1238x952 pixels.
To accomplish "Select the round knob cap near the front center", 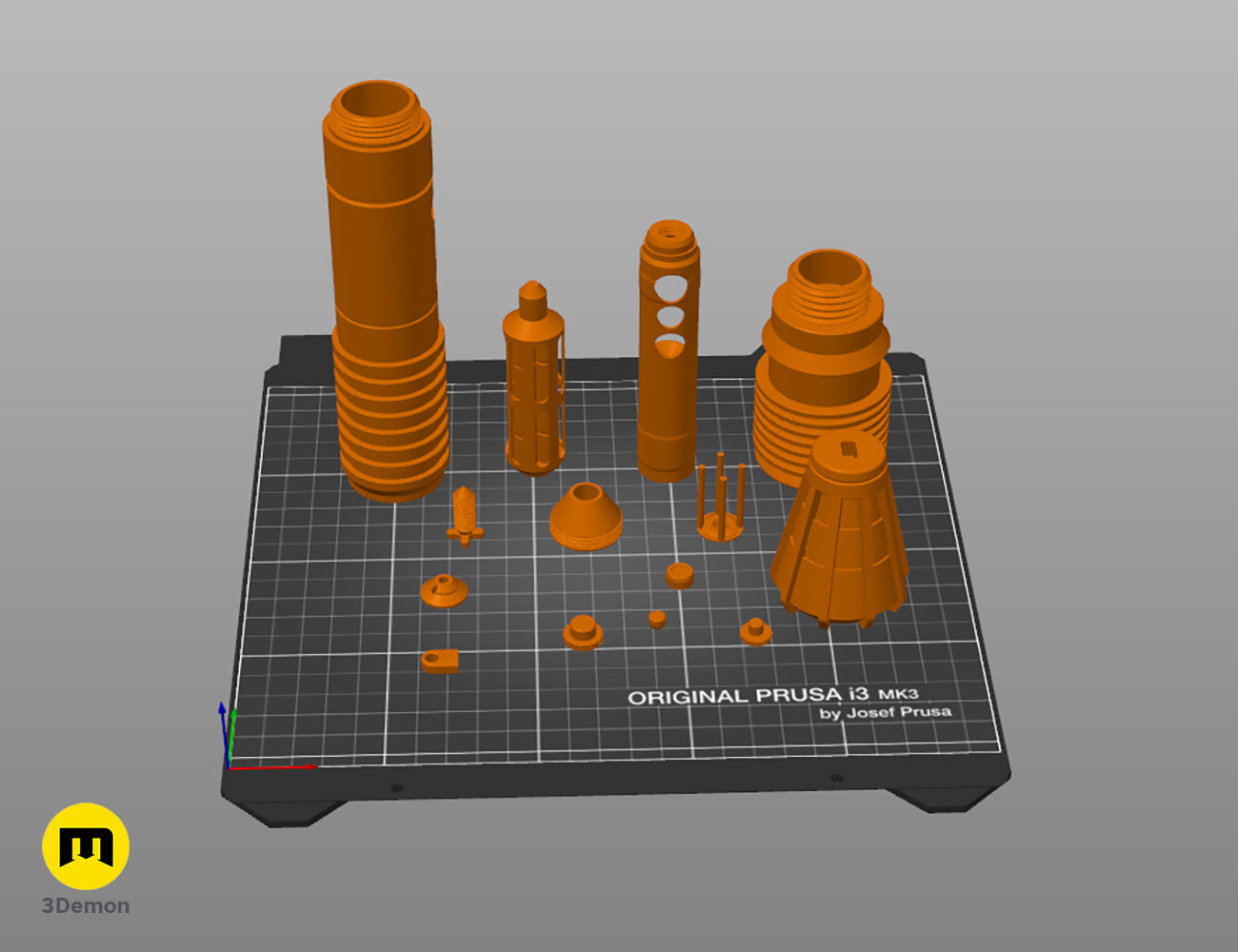I will coord(582,632).
